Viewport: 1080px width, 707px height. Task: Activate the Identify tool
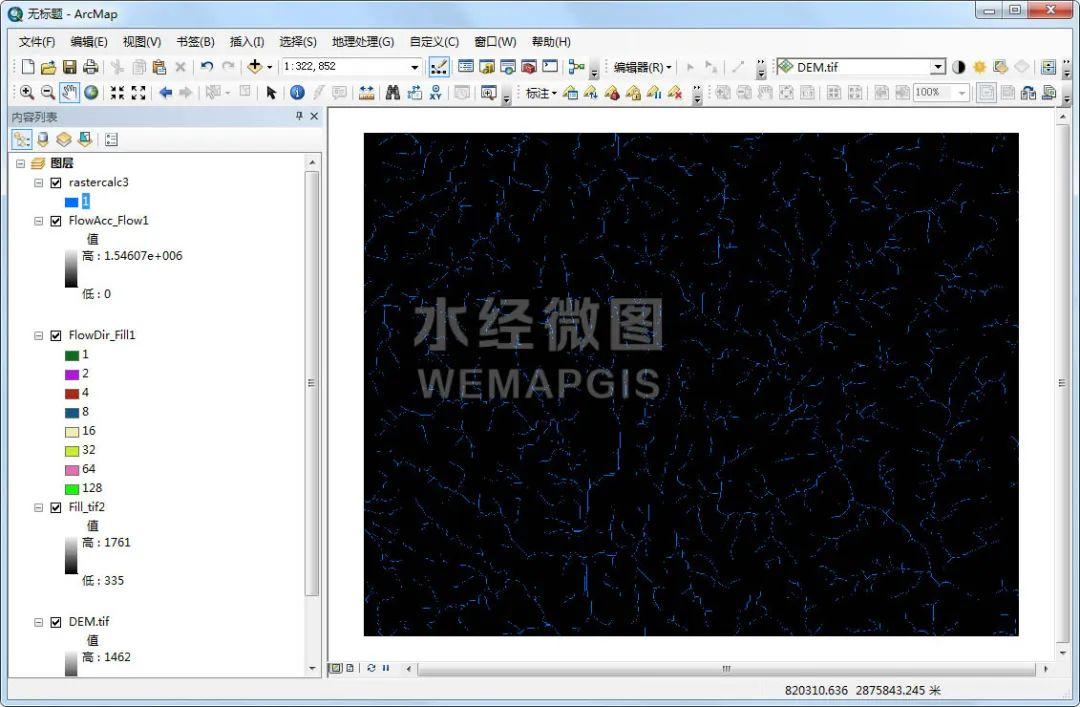tap(297, 92)
